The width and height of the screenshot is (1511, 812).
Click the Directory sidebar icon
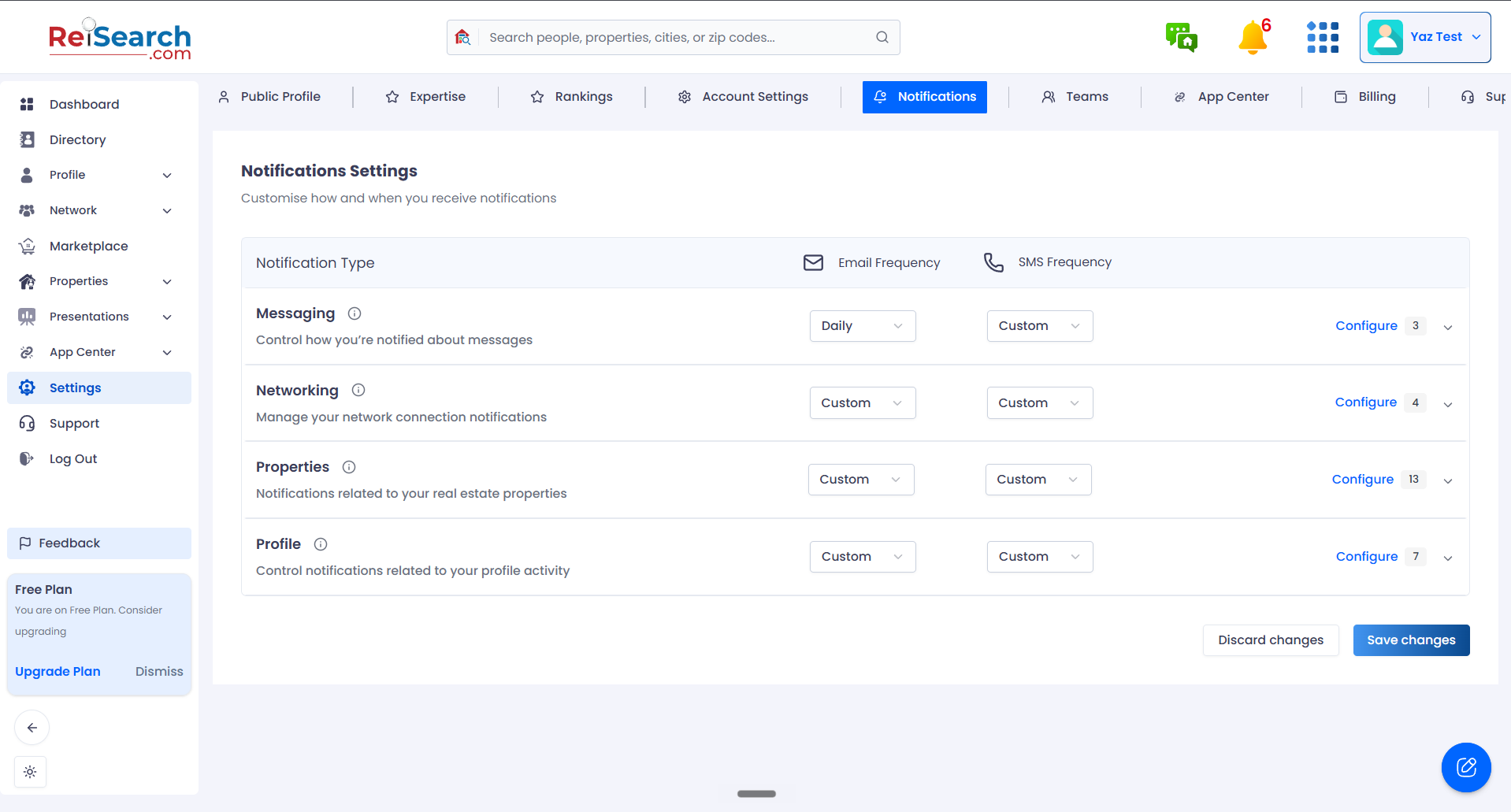click(x=27, y=139)
